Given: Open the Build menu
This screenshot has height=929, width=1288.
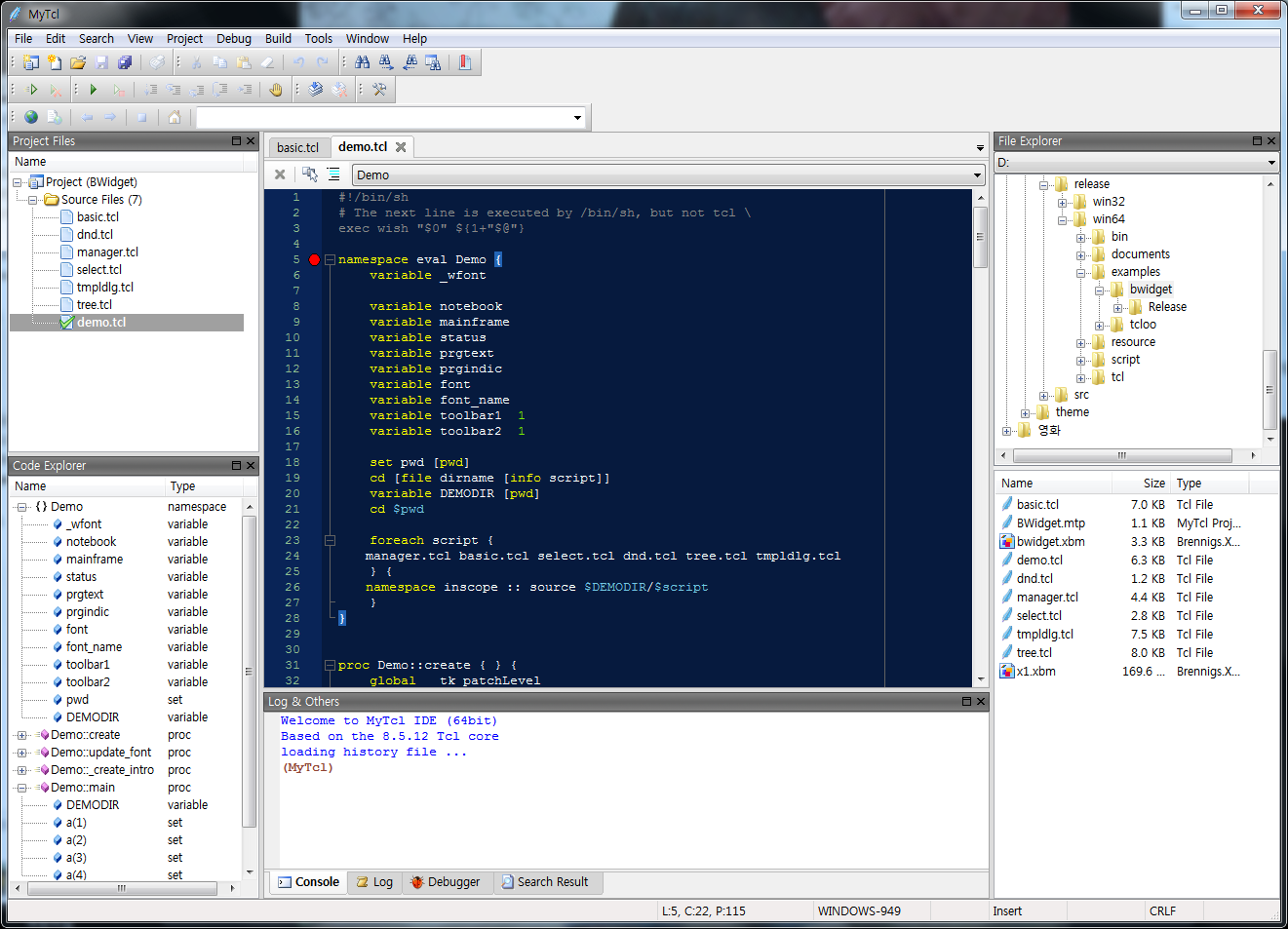Looking at the screenshot, I should tap(278, 39).
